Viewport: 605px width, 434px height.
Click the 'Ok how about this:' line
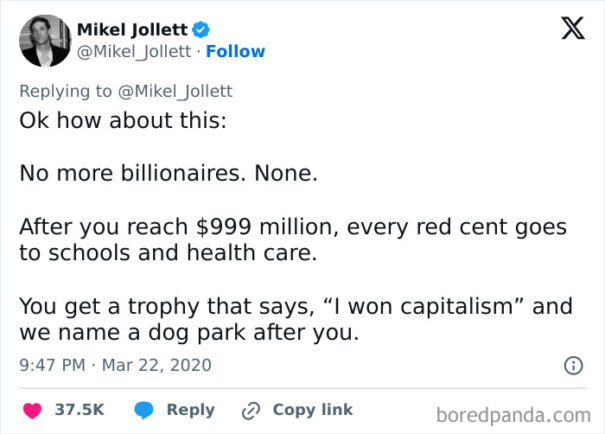point(123,120)
